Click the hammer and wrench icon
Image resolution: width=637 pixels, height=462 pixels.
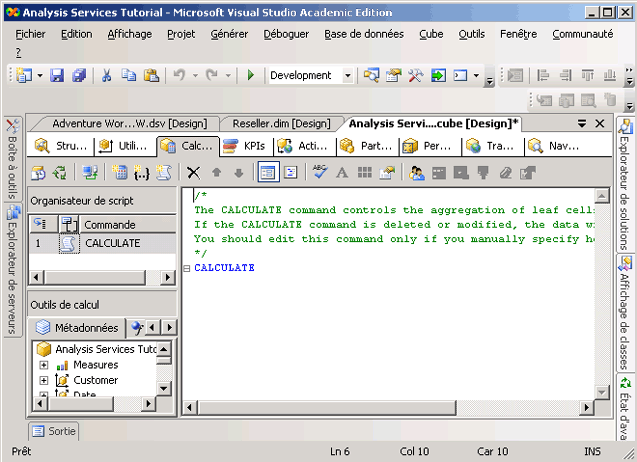click(416, 75)
